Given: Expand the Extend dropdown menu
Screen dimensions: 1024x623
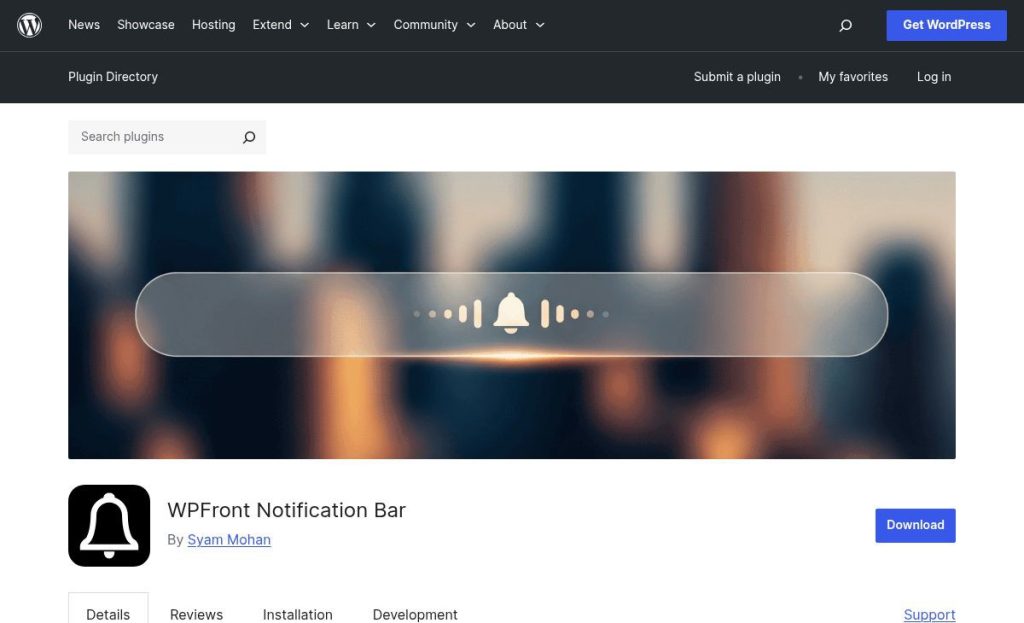Looking at the screenshot, I should [280, 25].
